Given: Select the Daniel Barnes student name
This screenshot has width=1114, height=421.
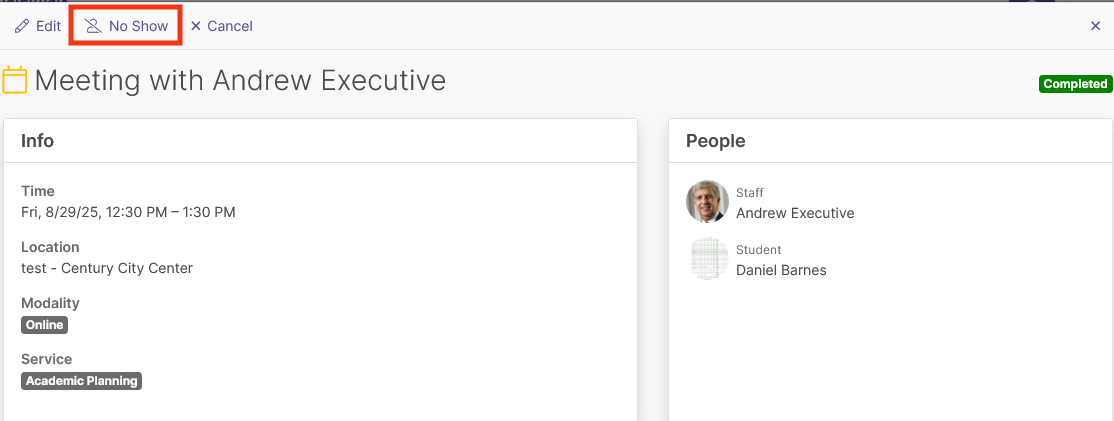Looking at the screenshot, I should (x=781, y=270).
